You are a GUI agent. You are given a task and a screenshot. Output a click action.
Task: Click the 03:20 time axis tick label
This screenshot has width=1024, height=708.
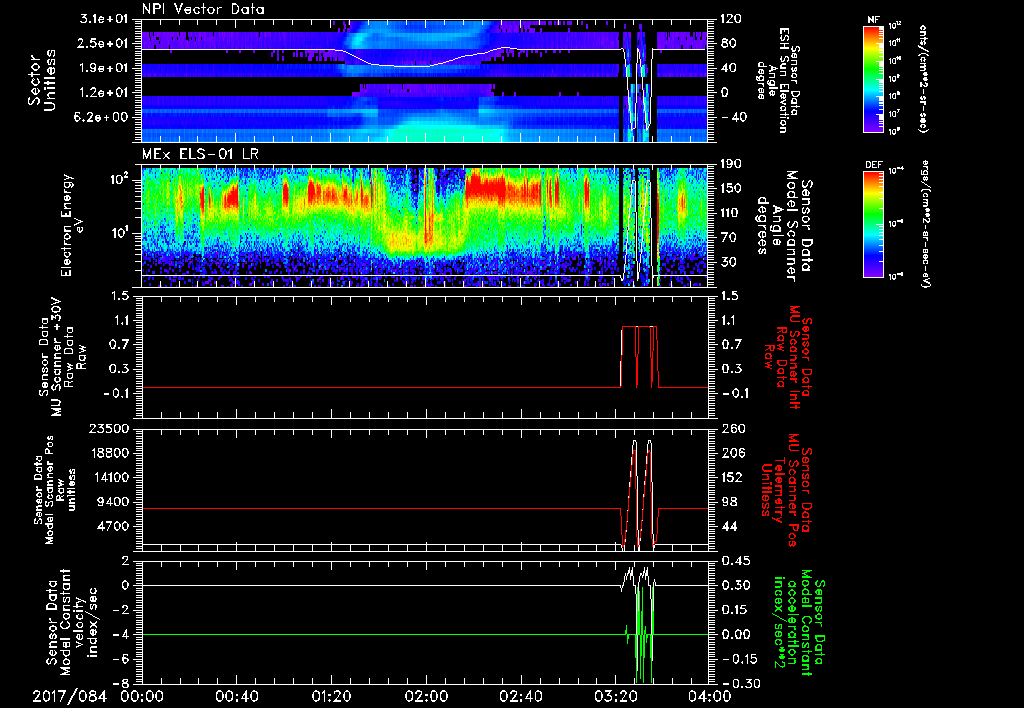tap(616, 695)
